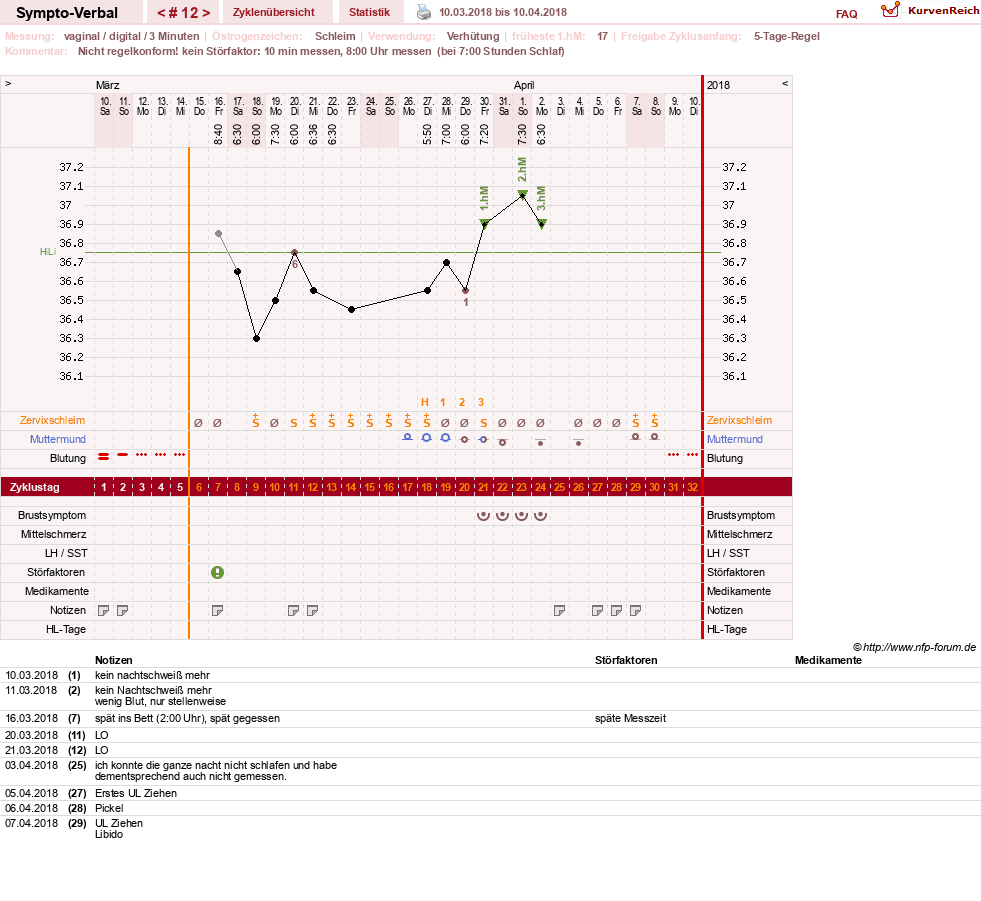
Task: Click the note 'Erstes UL Ziehen'
Action: [x=136, y=793]
